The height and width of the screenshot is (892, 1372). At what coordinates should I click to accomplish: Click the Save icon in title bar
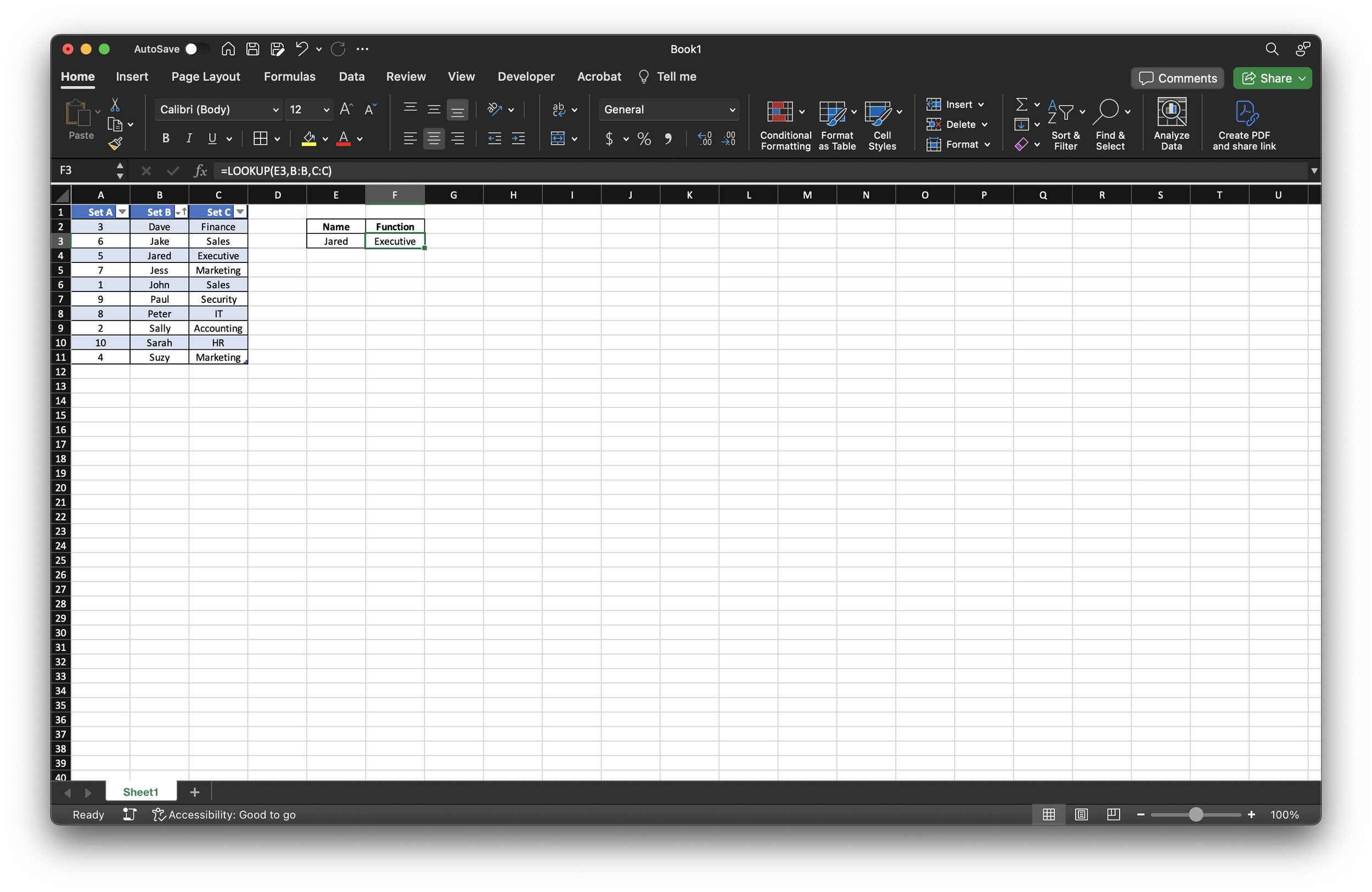tap(252, 49)
